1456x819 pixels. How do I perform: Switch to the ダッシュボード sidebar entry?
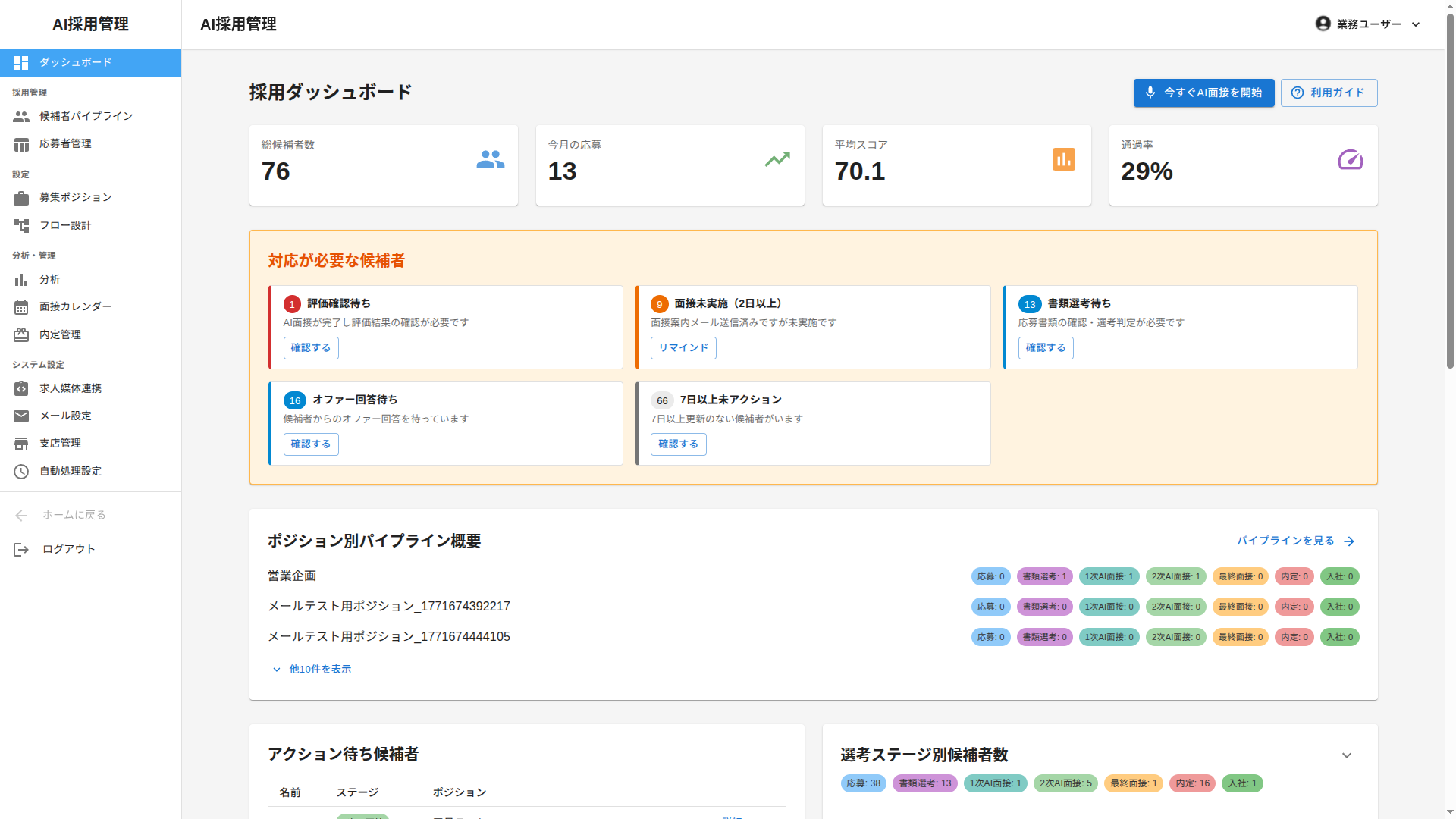[x=76, y=62]
